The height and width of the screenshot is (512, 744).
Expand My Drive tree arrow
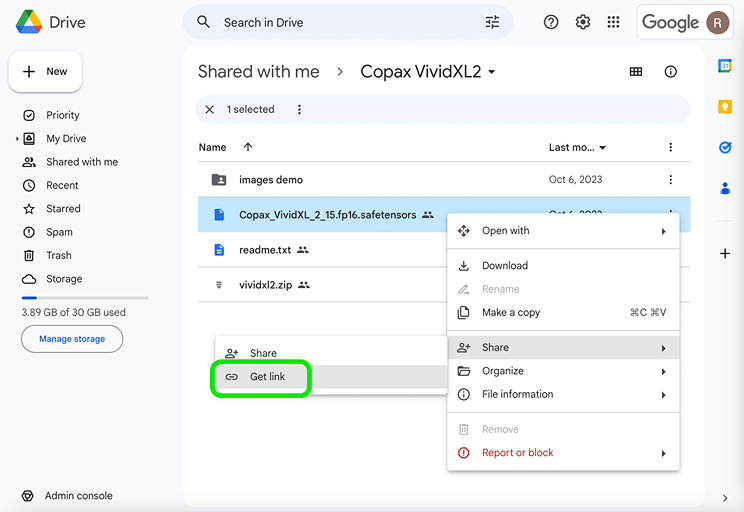pos(17,139)
